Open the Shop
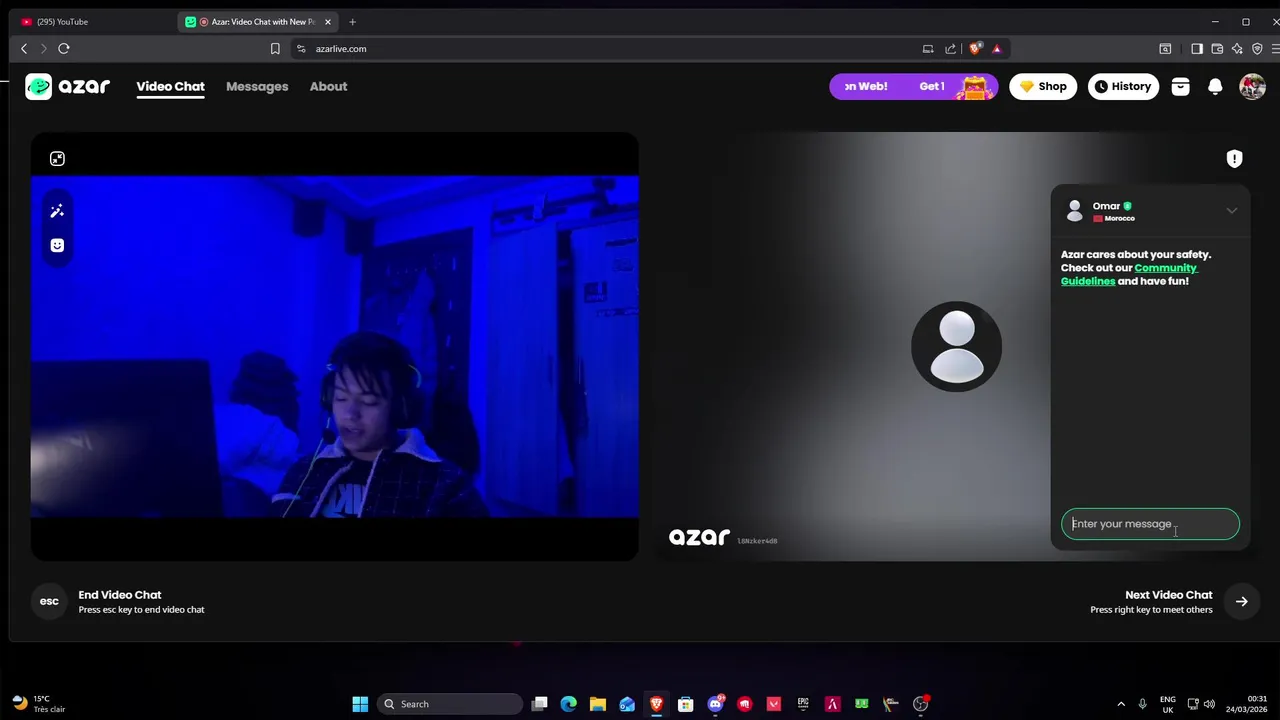 pos(1043,86)
